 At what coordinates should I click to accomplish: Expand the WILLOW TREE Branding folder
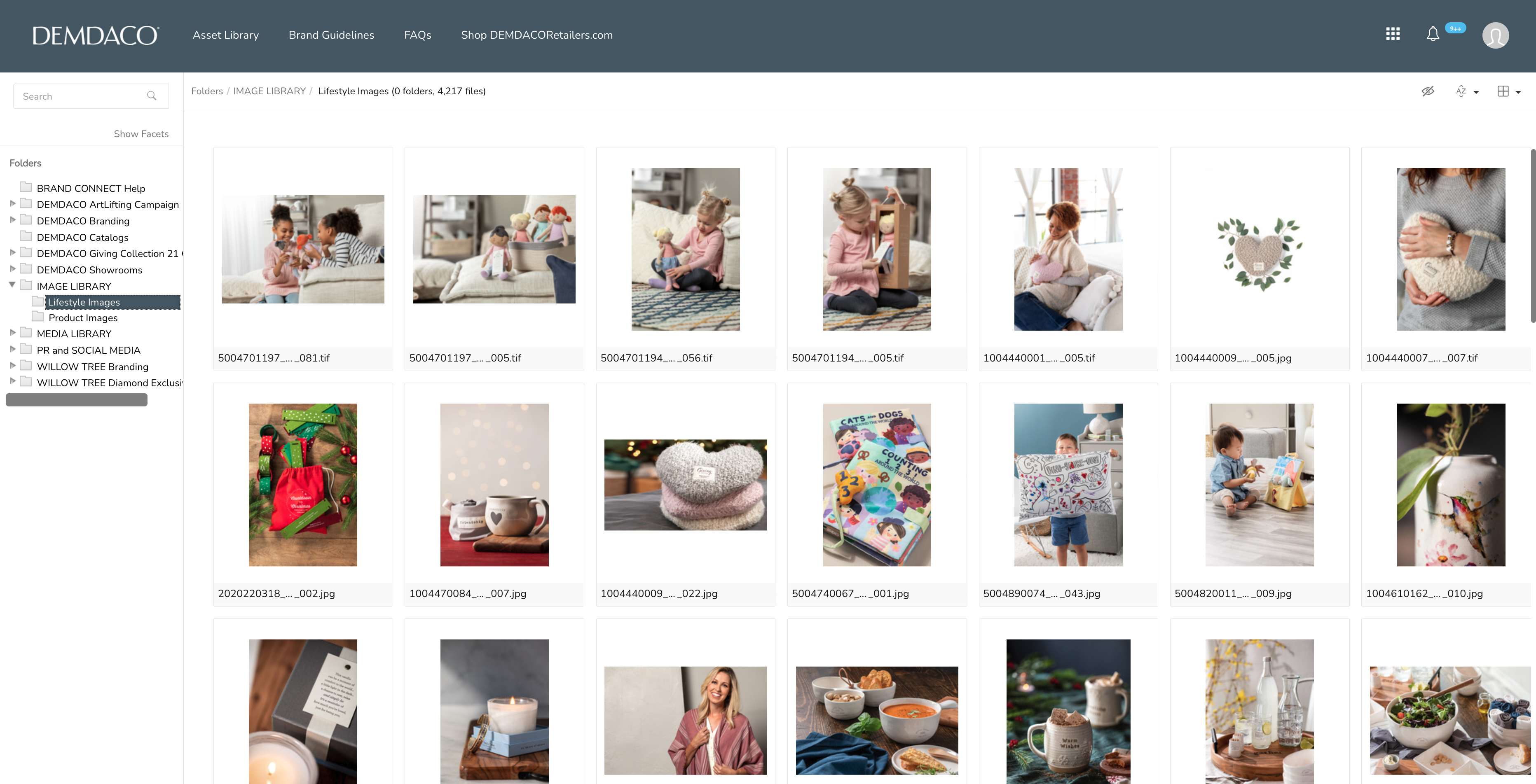(x=12, y=365)
